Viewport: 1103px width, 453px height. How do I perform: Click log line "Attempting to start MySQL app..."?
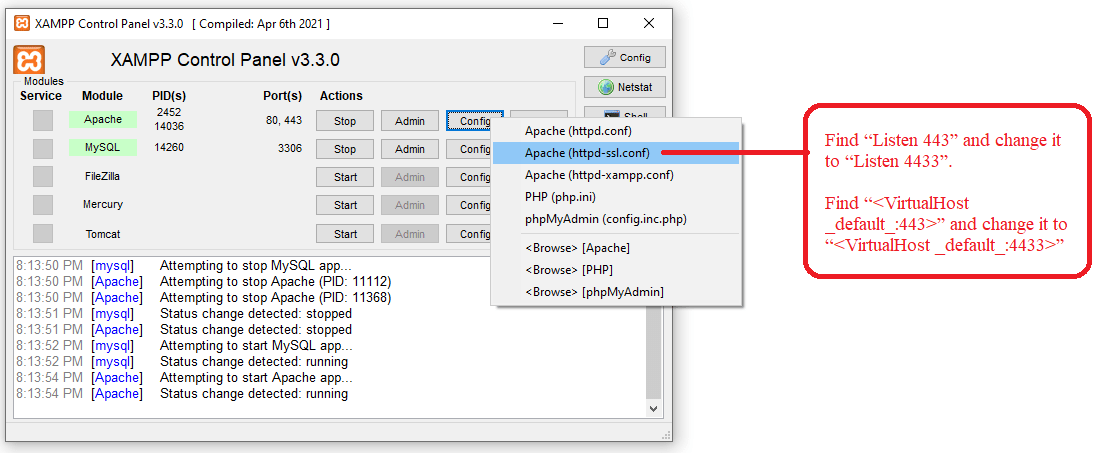(256, 345)
